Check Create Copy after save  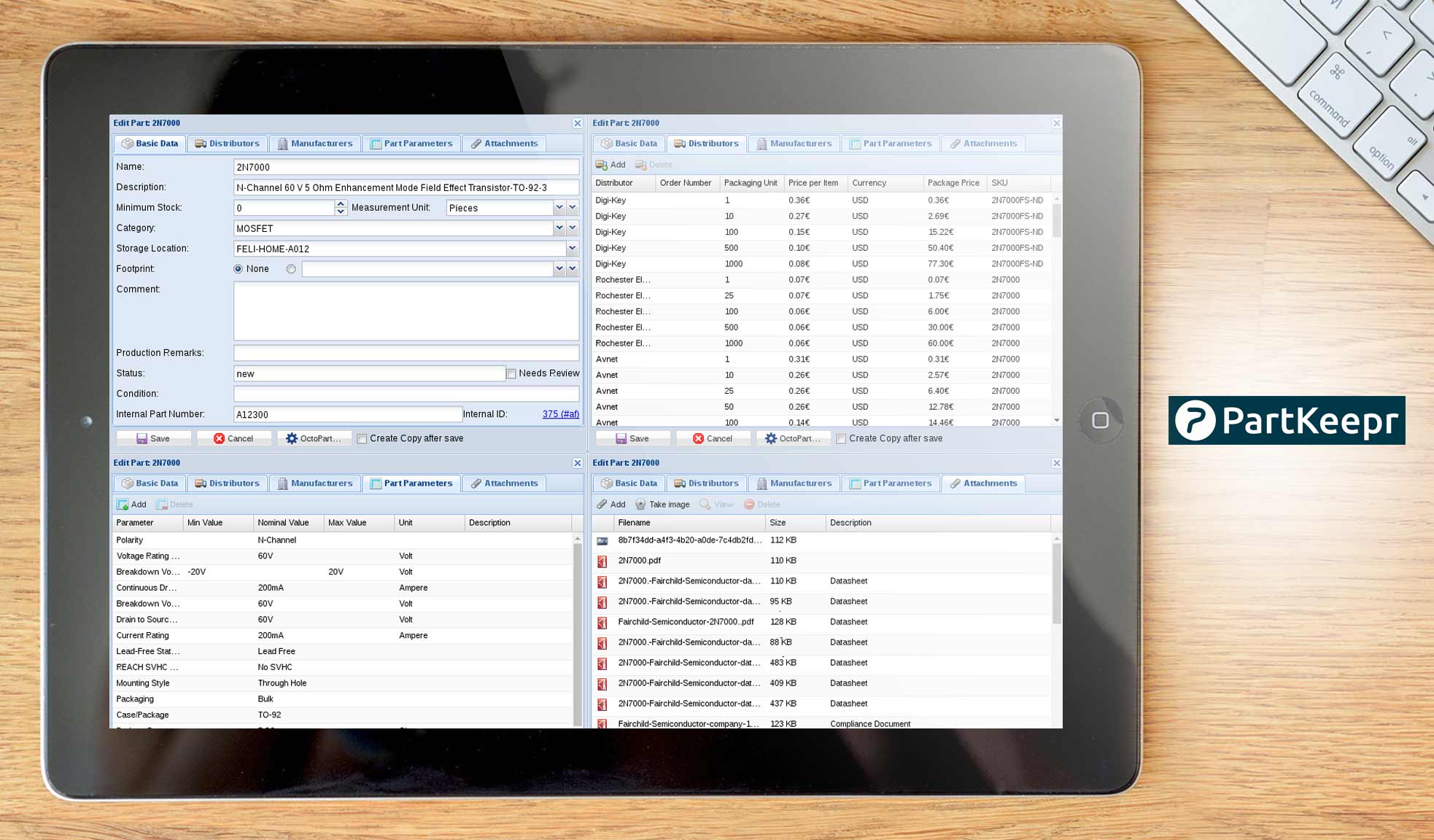[x=362, y=438]
